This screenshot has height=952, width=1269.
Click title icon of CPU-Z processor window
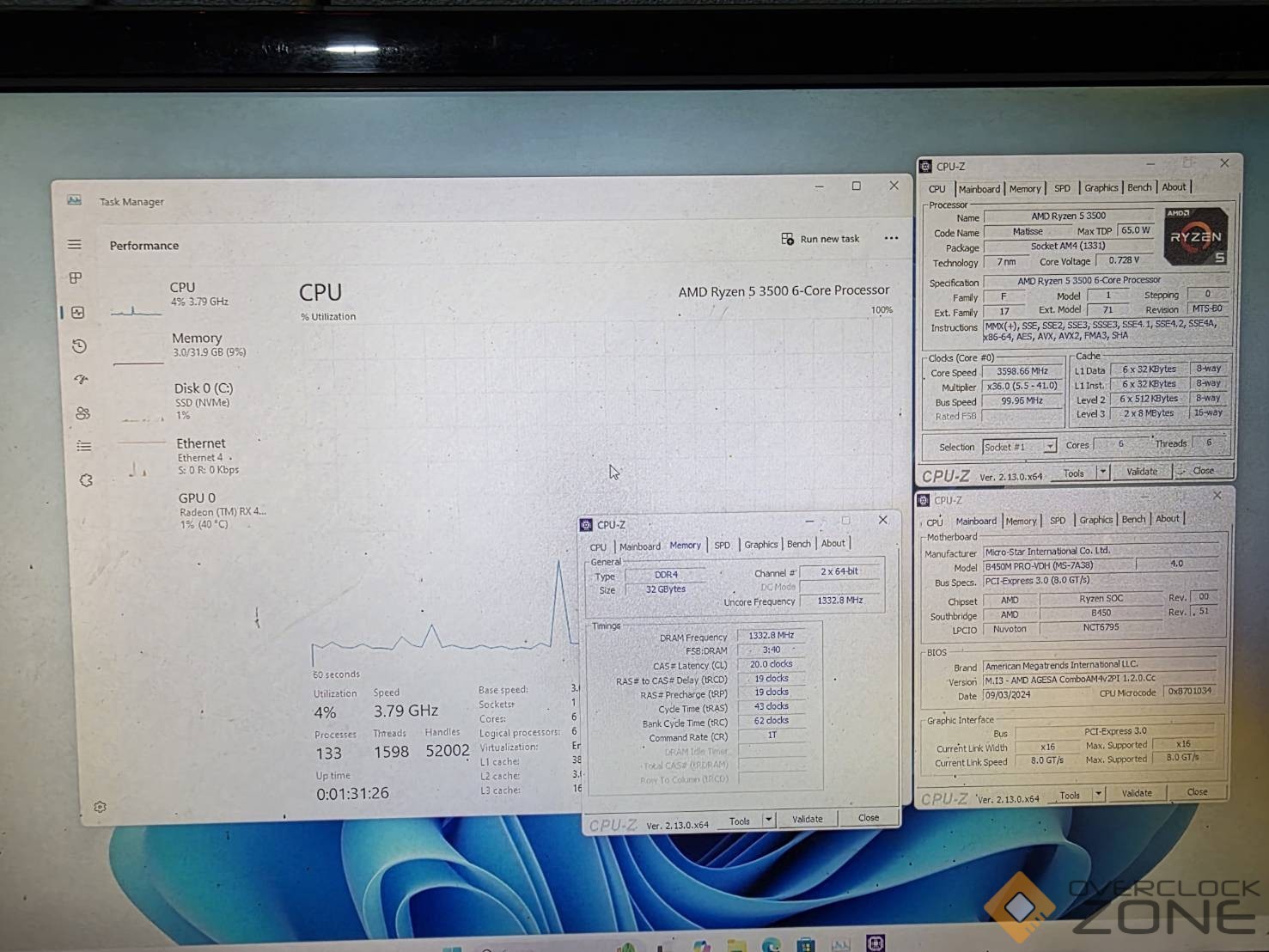(x=925, y=167)
